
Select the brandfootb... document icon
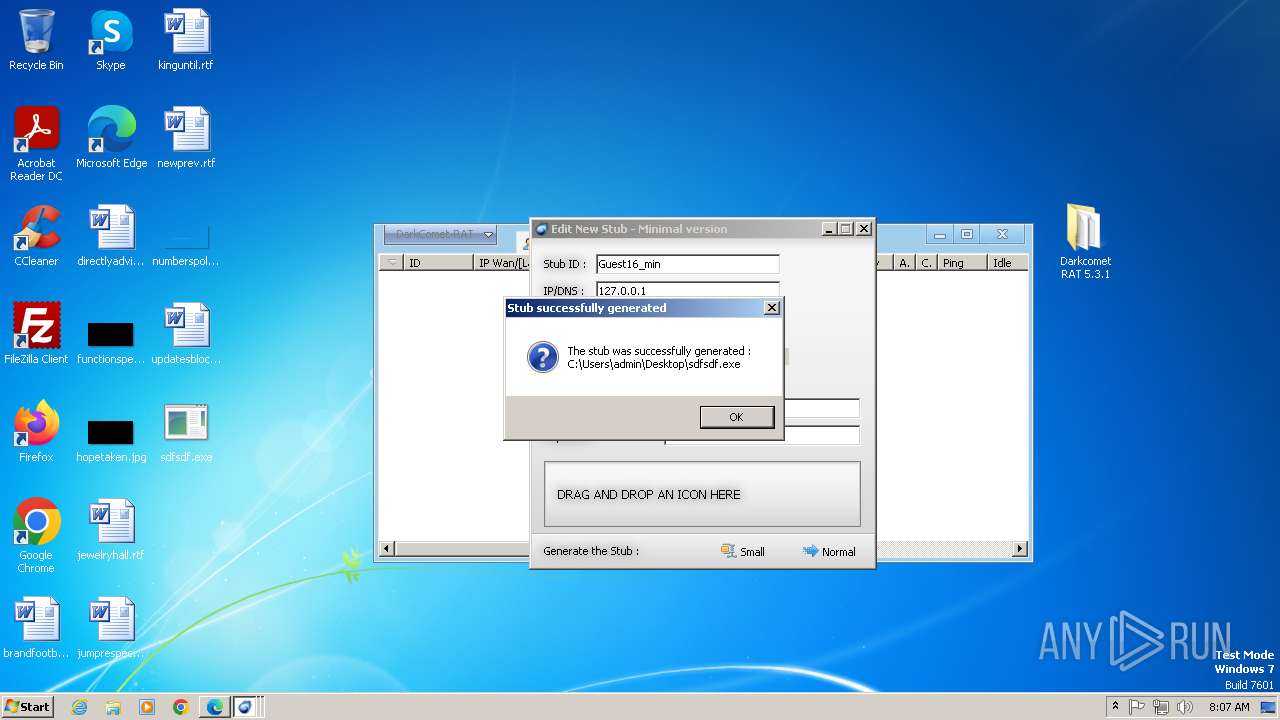tap(36, 628)
